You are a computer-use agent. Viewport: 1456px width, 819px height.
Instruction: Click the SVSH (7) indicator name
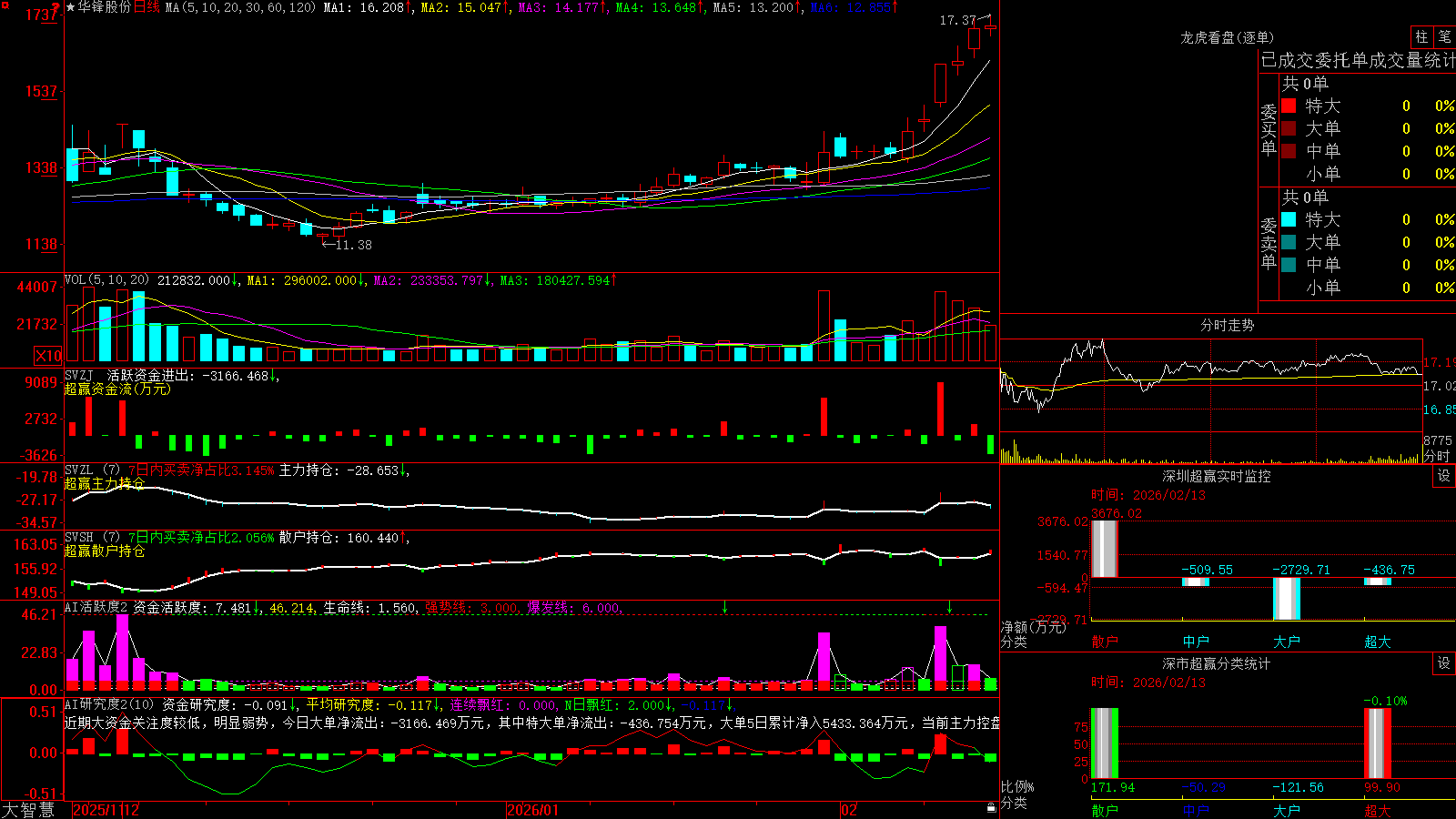point(92,538)
